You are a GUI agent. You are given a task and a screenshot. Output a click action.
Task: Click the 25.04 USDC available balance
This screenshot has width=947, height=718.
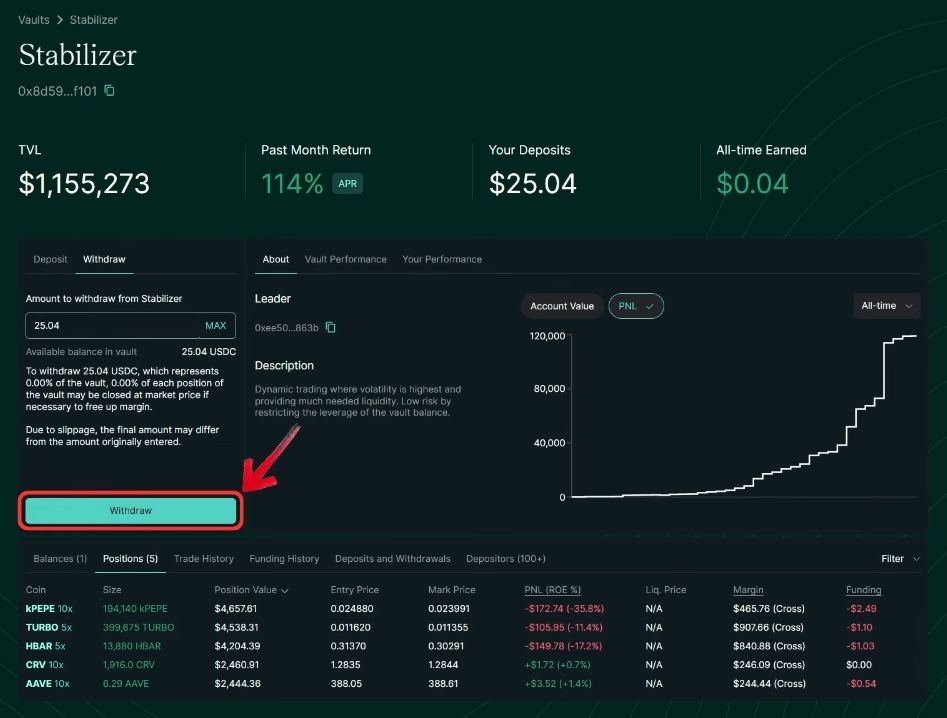[208, 351]
